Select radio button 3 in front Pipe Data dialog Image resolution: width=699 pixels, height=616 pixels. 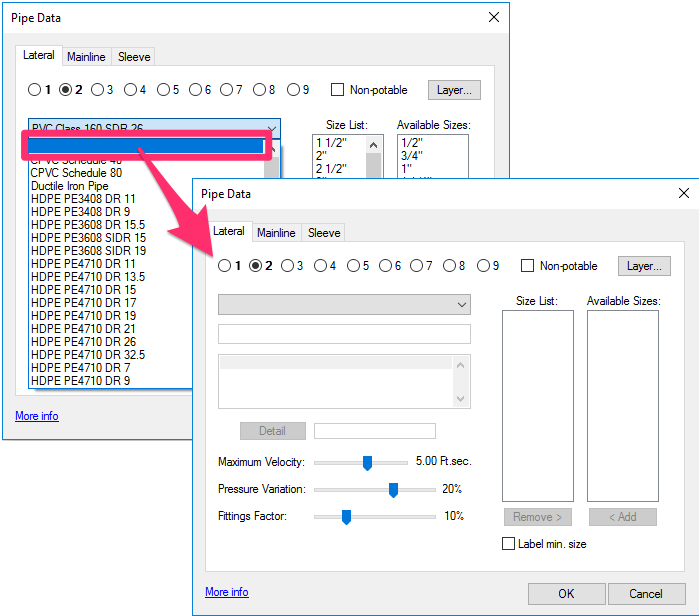tap(288, 266)
